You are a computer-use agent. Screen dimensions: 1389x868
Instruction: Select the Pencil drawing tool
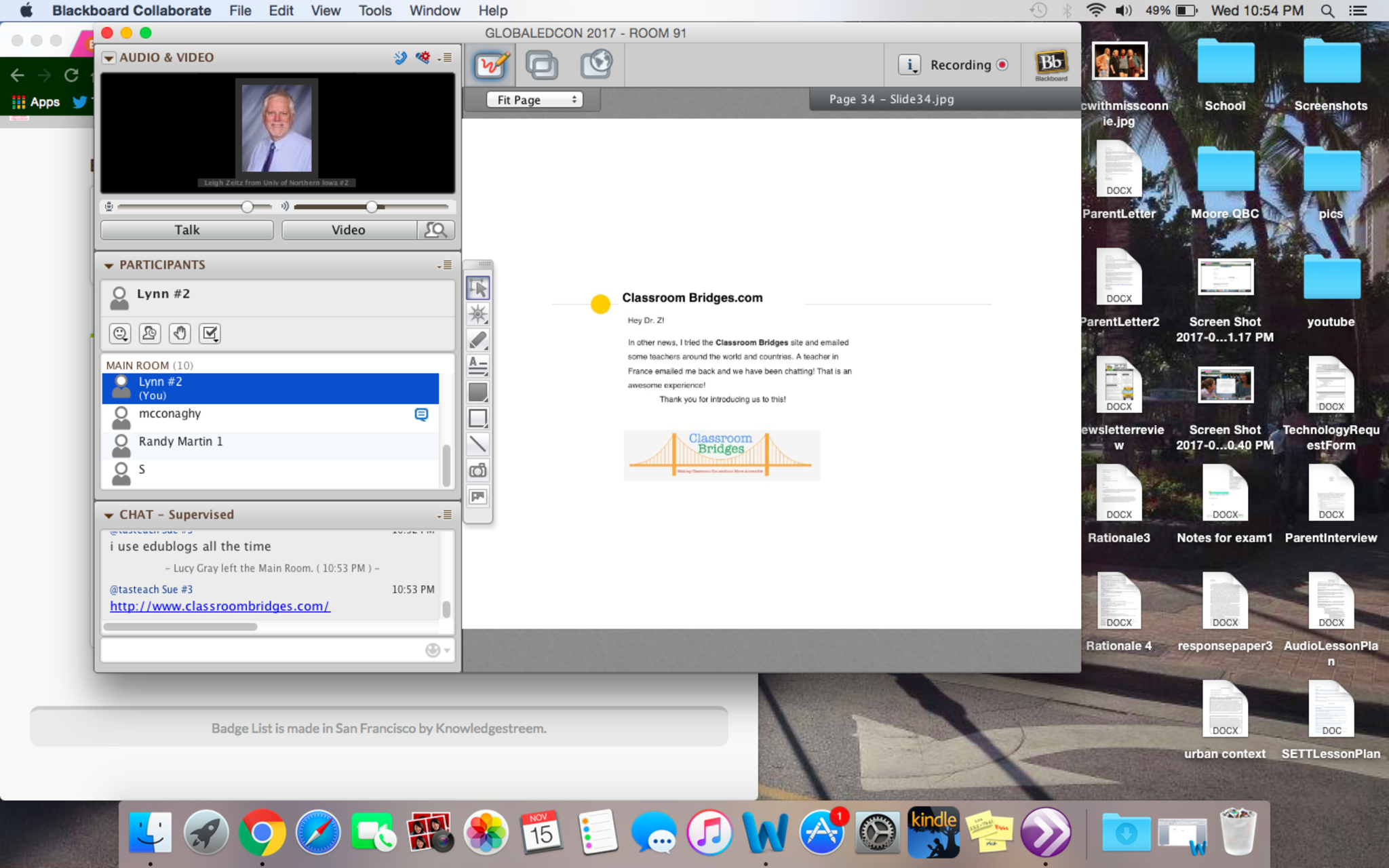[478, 340]
